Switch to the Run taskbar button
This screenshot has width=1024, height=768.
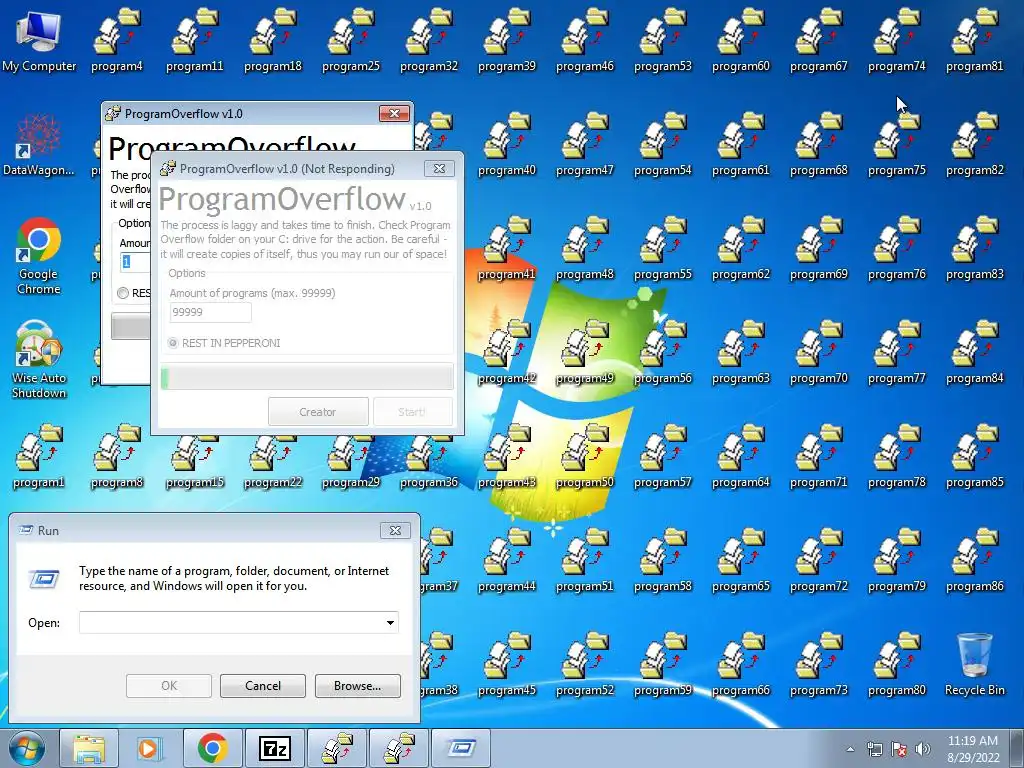461,748
